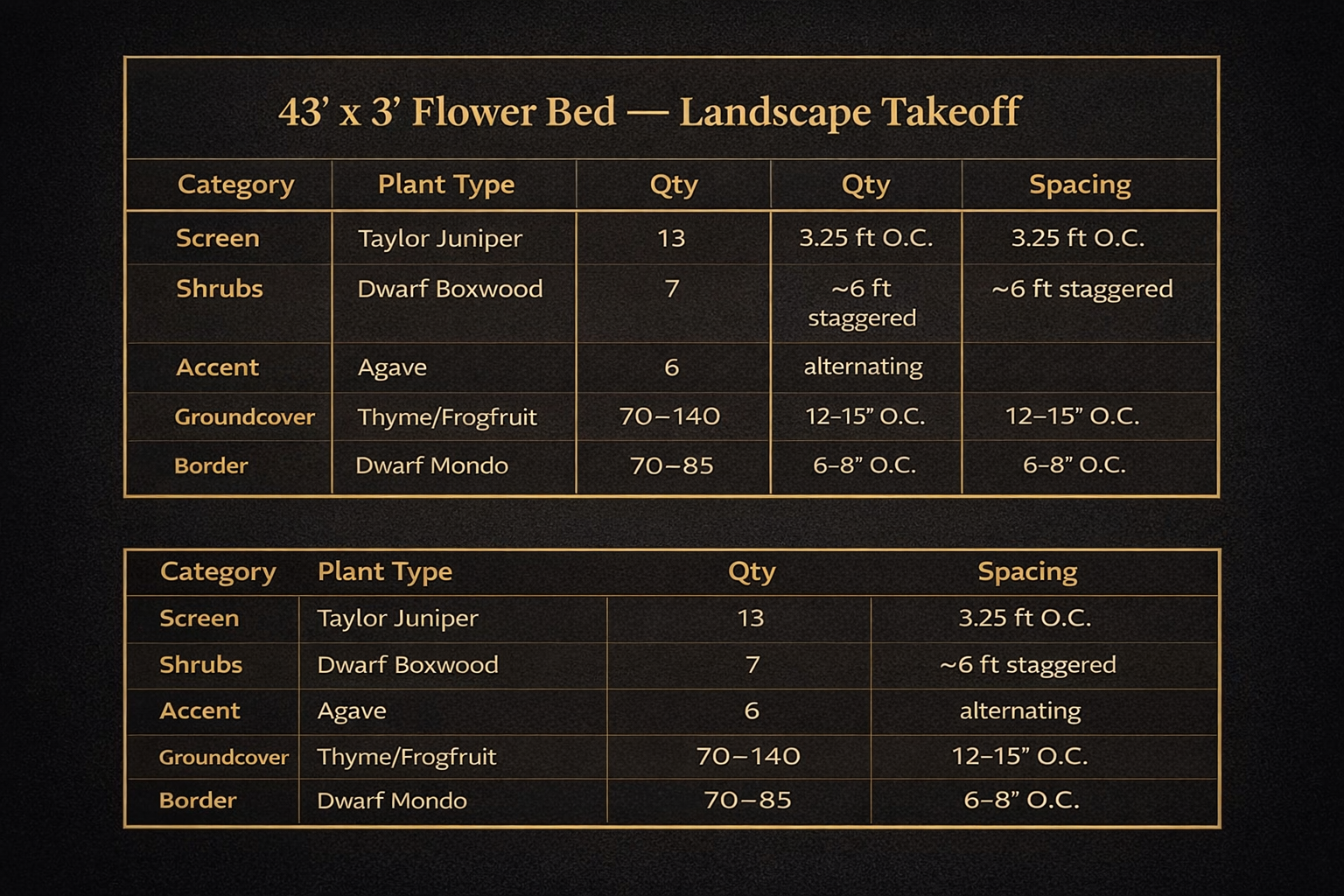
Task: Select the lower table's 6–8" O.C. spacing cell
Action: [x=1021, y=800]
